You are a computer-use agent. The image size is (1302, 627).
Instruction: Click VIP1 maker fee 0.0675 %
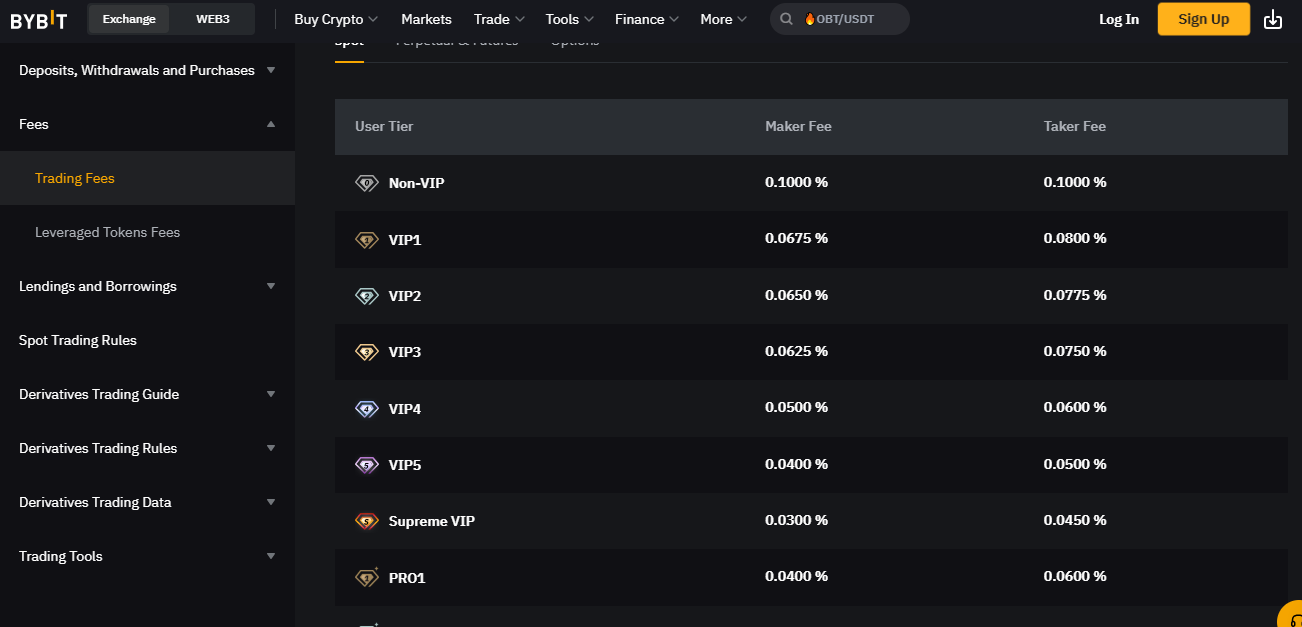(796, 238)
